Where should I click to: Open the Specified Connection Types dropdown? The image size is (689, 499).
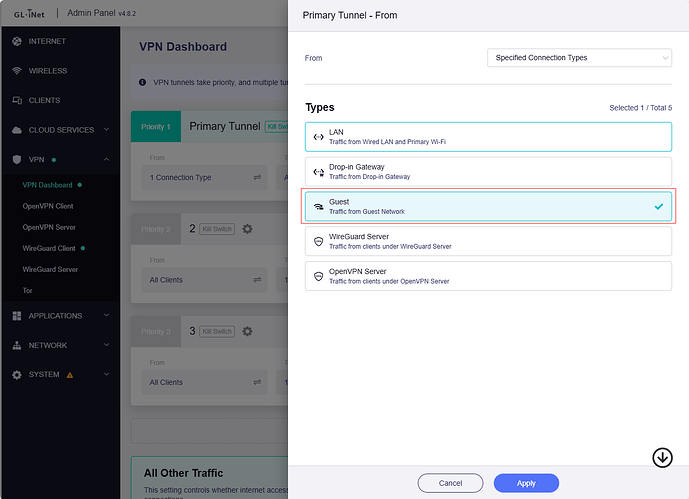point(579,58)
